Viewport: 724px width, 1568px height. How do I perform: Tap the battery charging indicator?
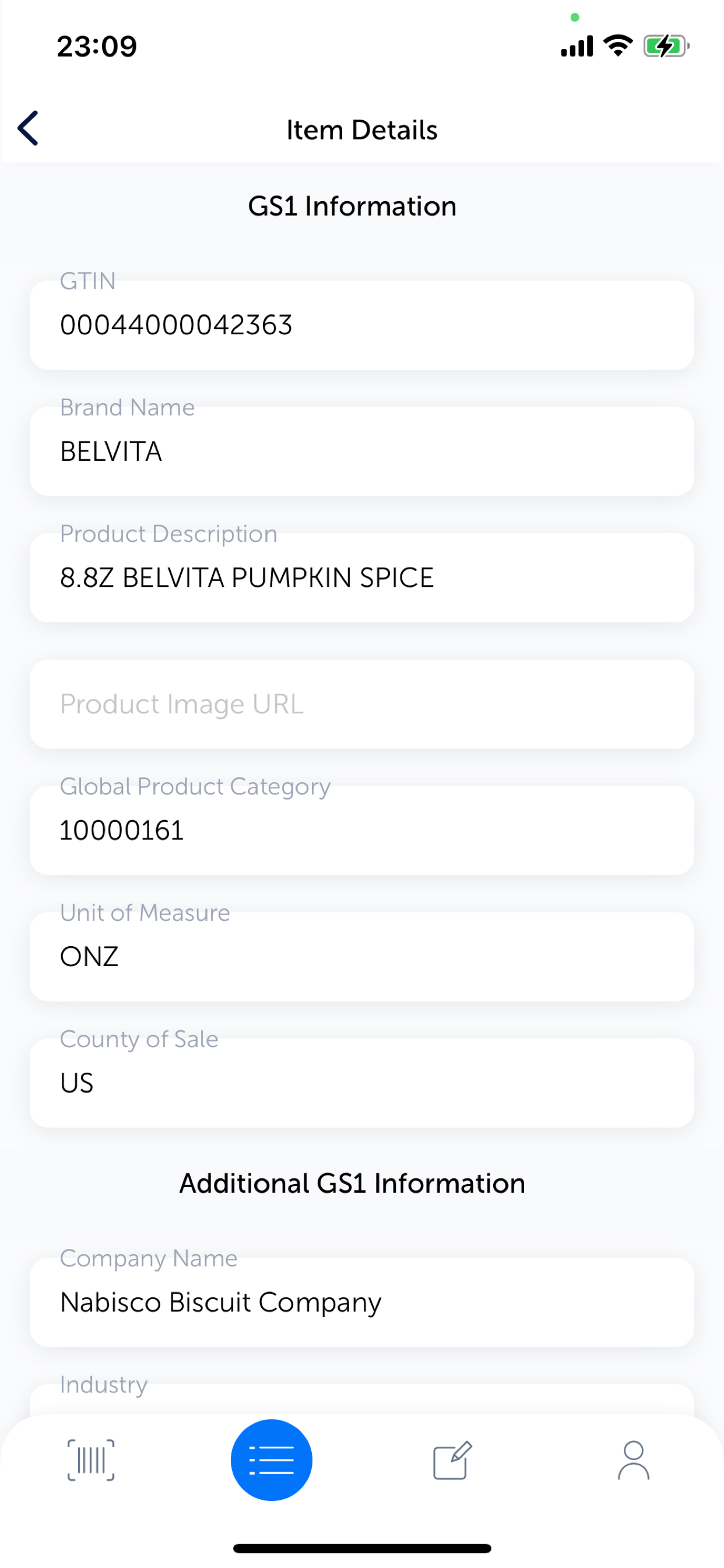[667, 45]
